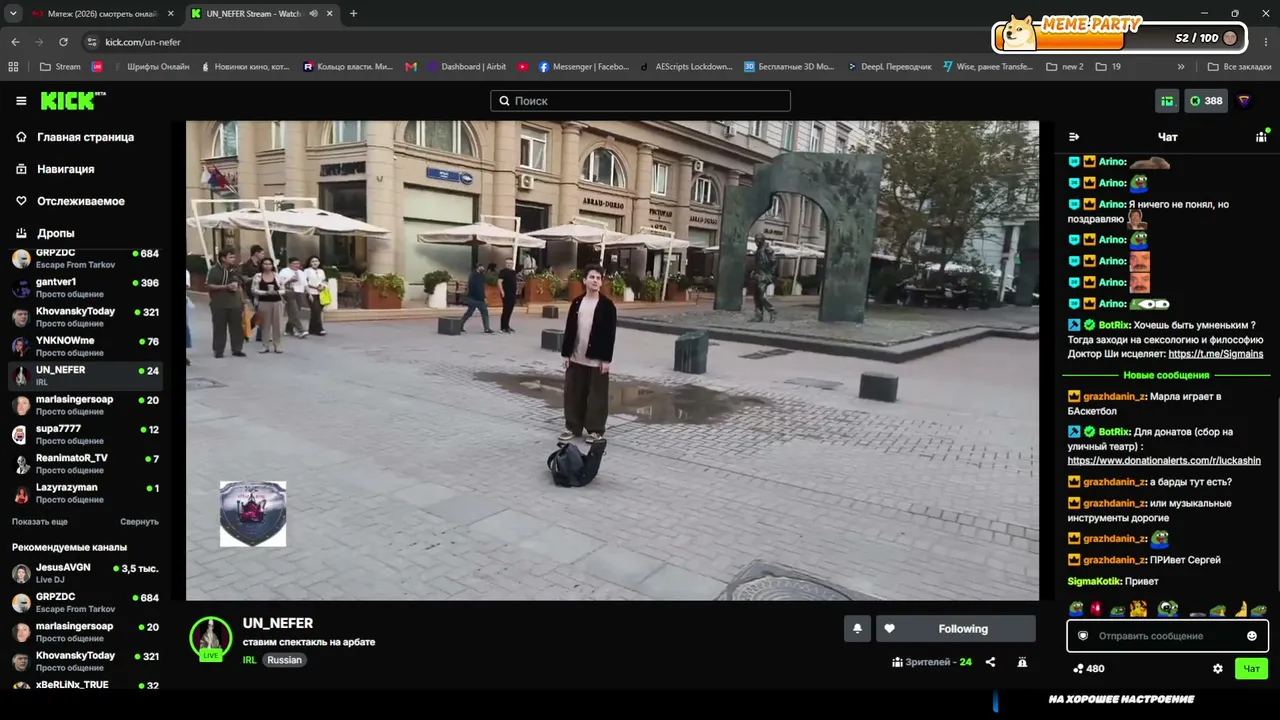Expand list with Показать еще
1280x720 pixels.
[x=40, y=522]
